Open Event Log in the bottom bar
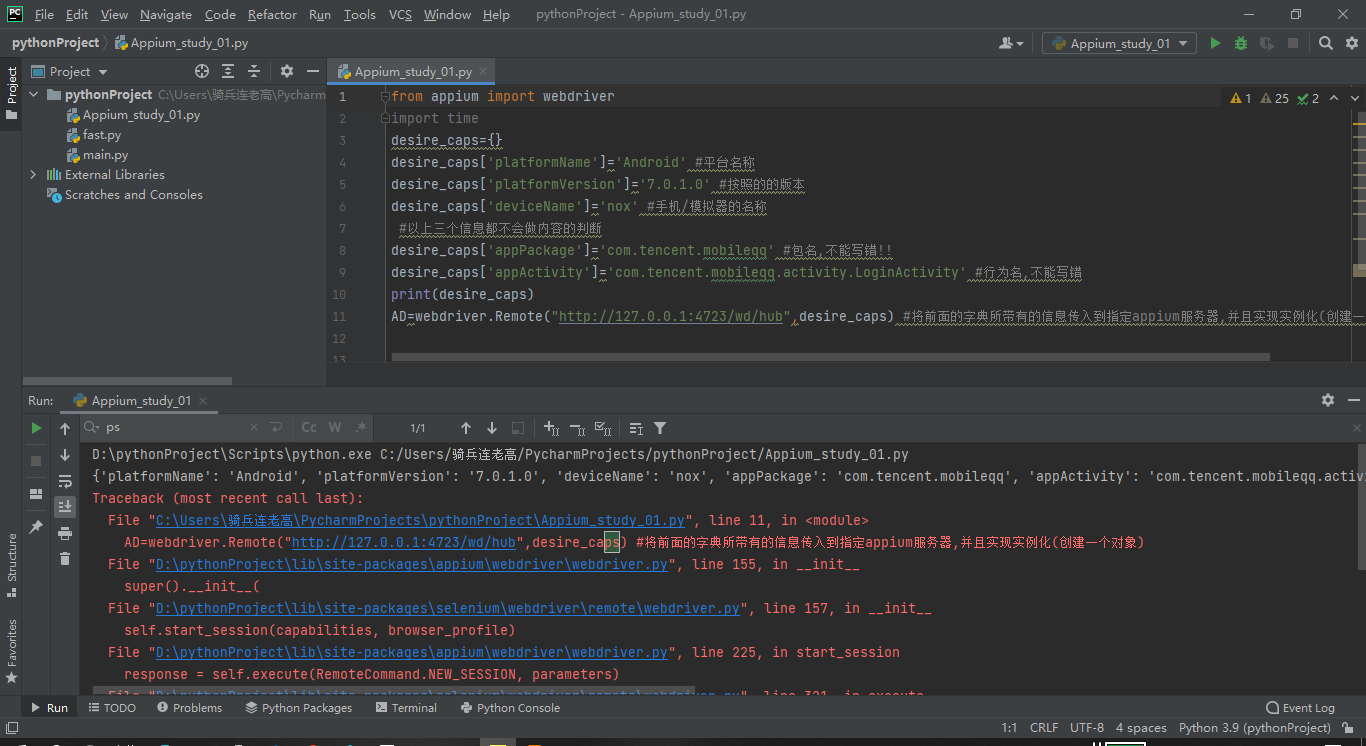 tap(1300, 708)
